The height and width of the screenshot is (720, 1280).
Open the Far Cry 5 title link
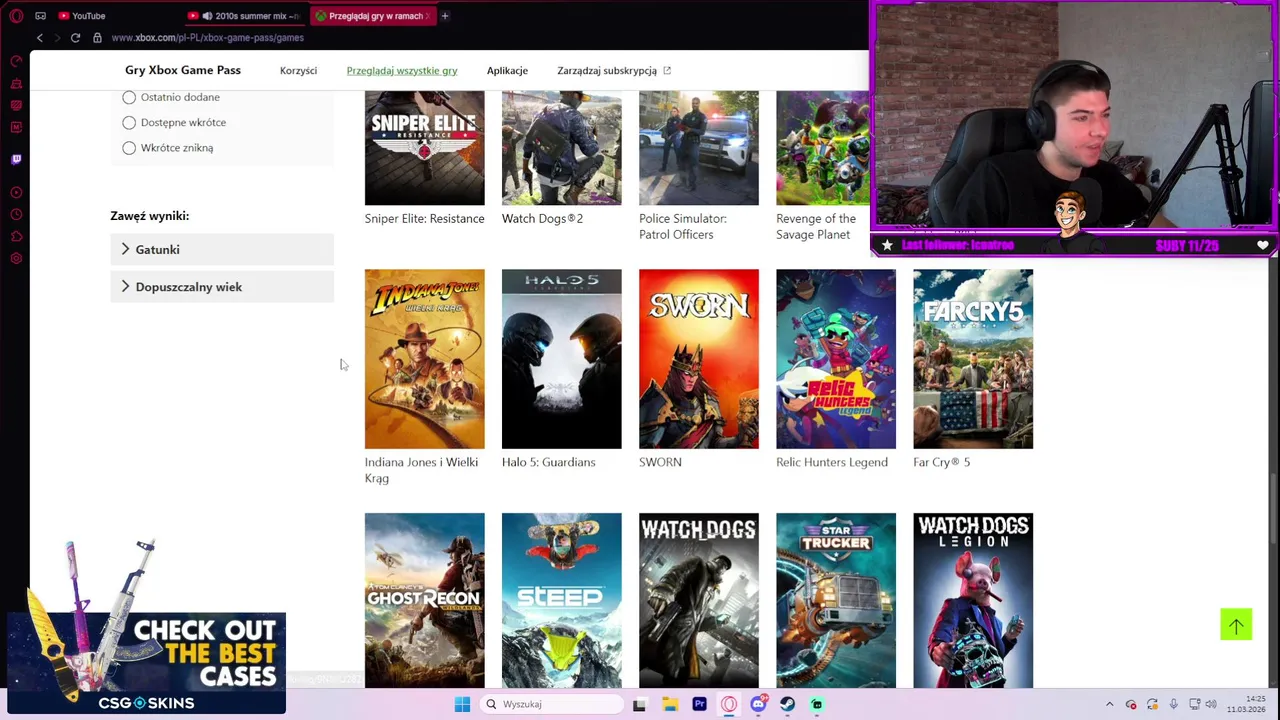[x=941, y=462]
